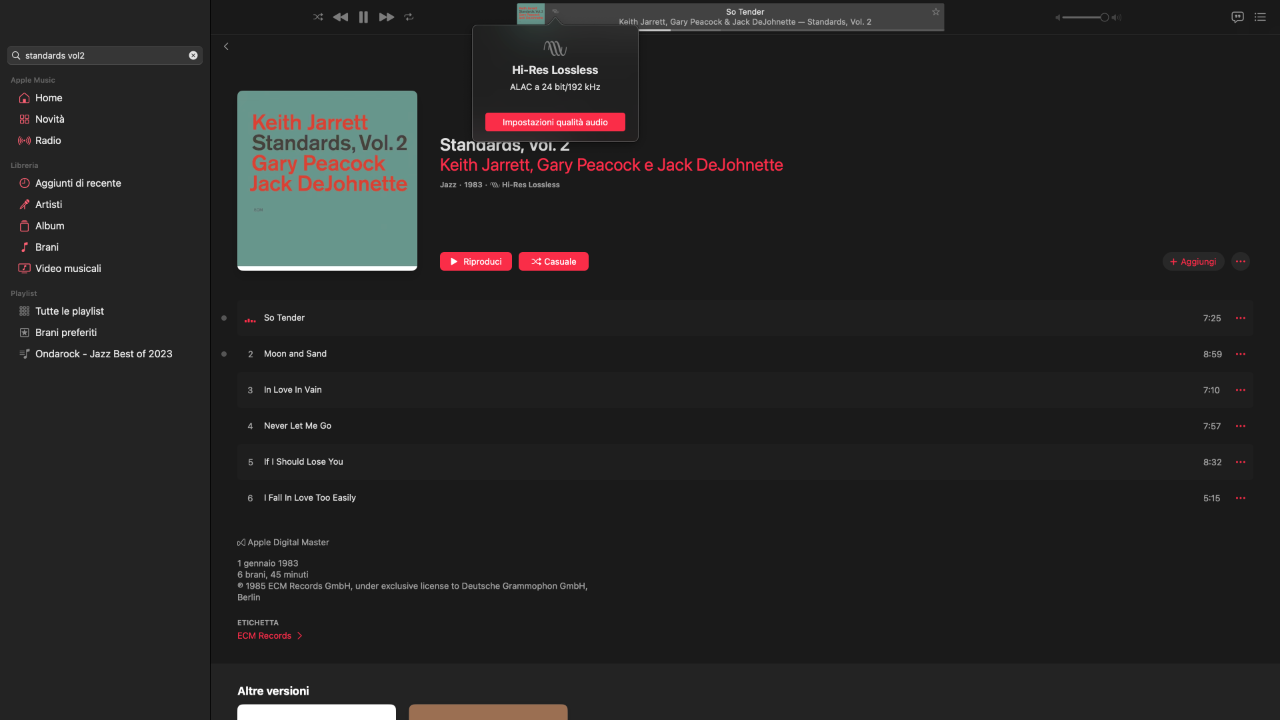This screenshot has height=720, width=1280.
Task: Click the popularity dot beside Moon and Sand
Action: point(224,354)
